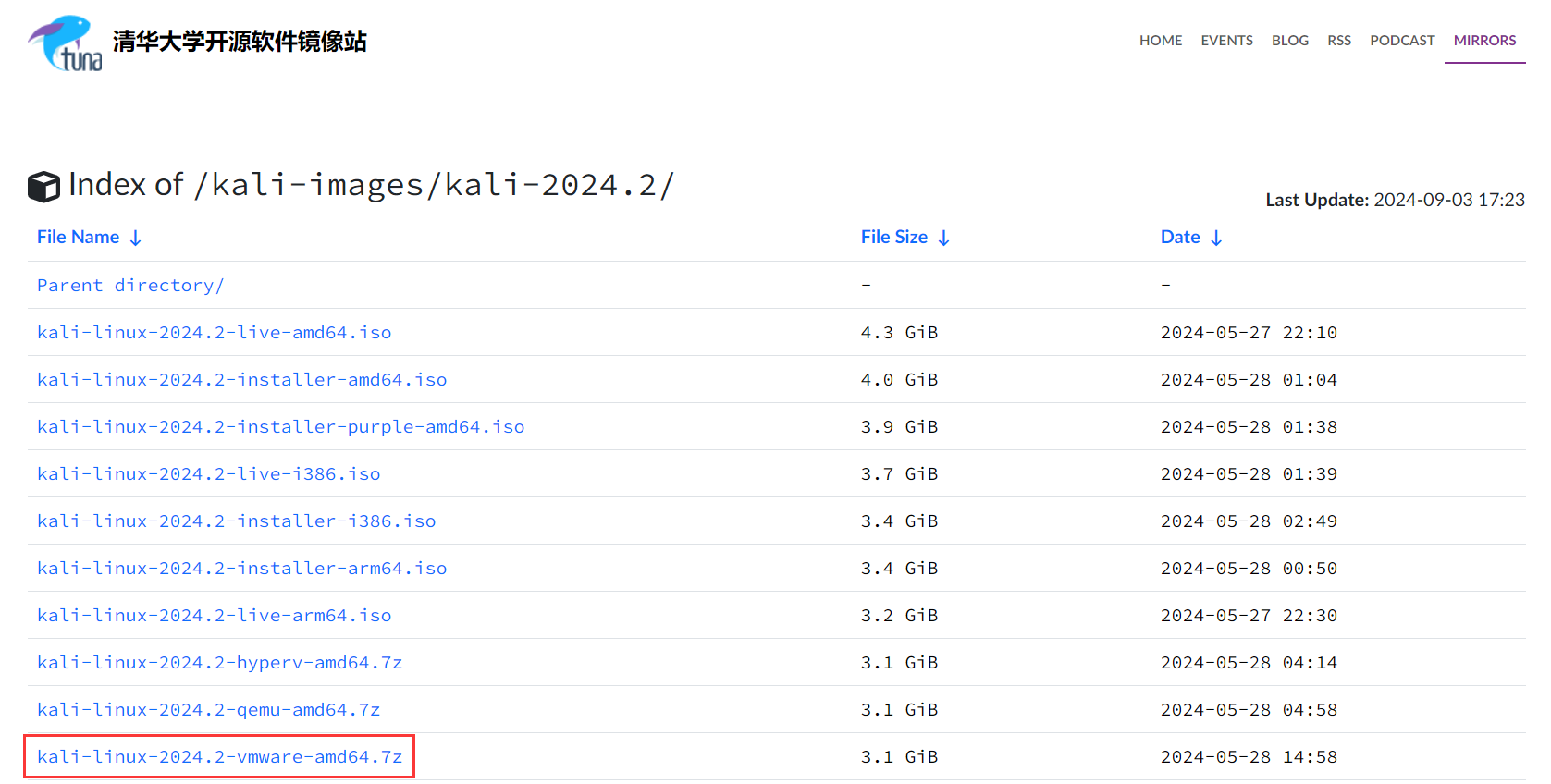This screenshot has height=784, width=1551.
Task: Download kali-linux-2024.2-live-arm64.iso
Action: (x=215, y=616)
